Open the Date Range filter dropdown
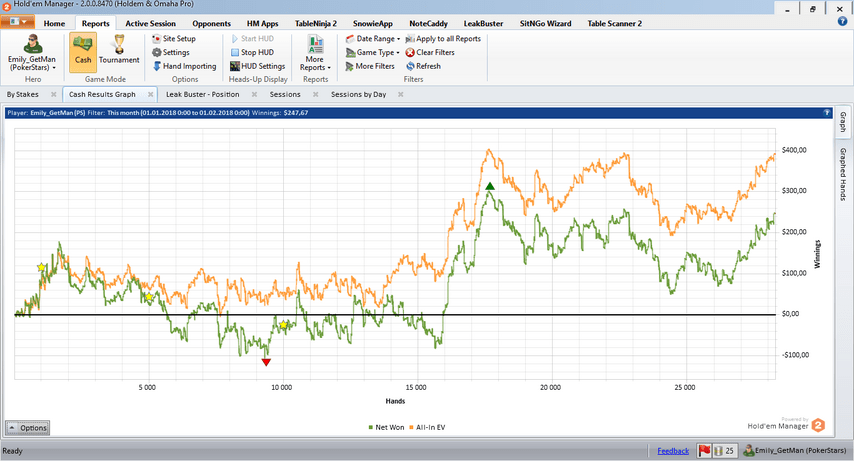Image resolution: width=854 pixels, height=461 pixels. [x=373, y=39]
